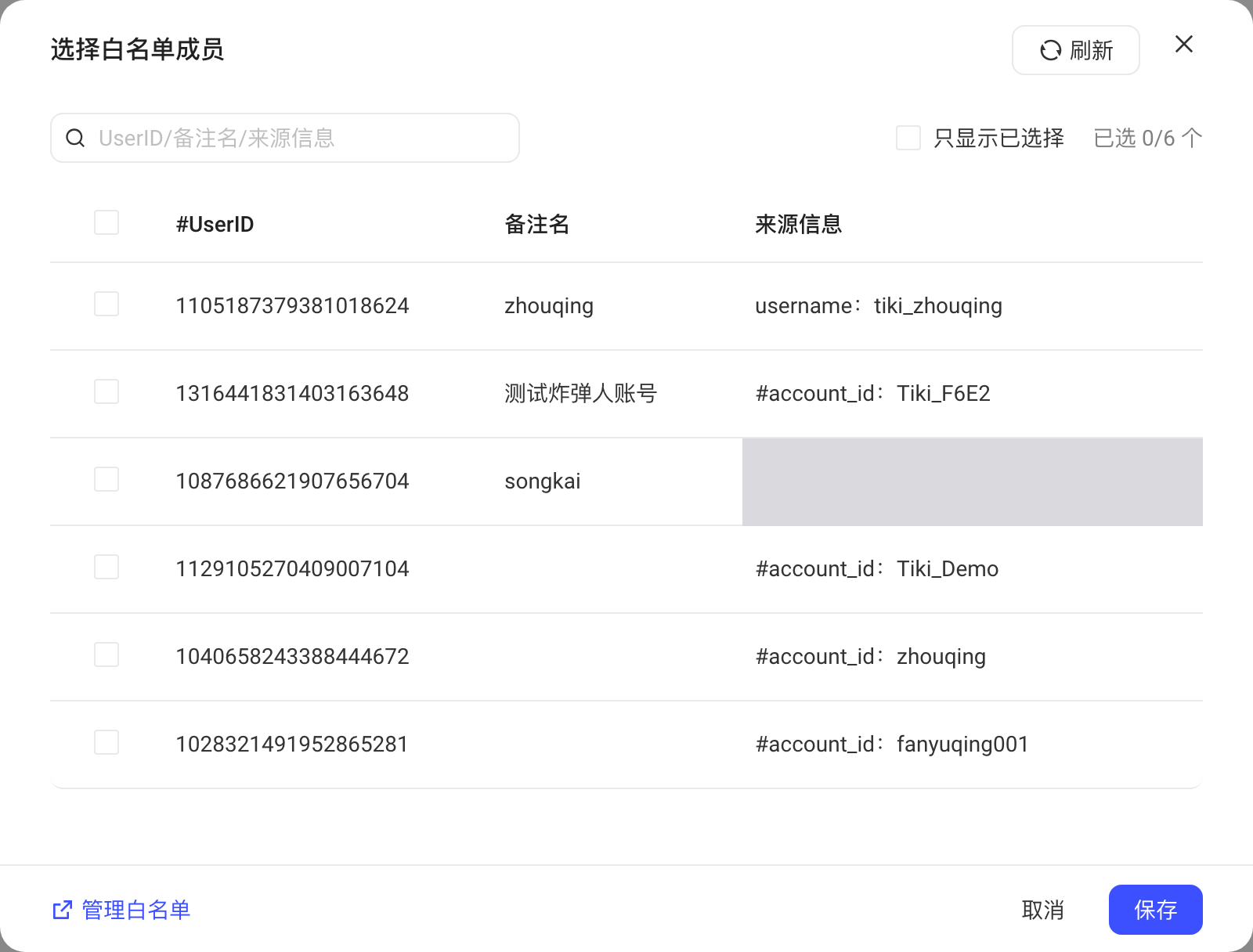Check the row for zhouqing 1105187379381018624

pos(107,304)
